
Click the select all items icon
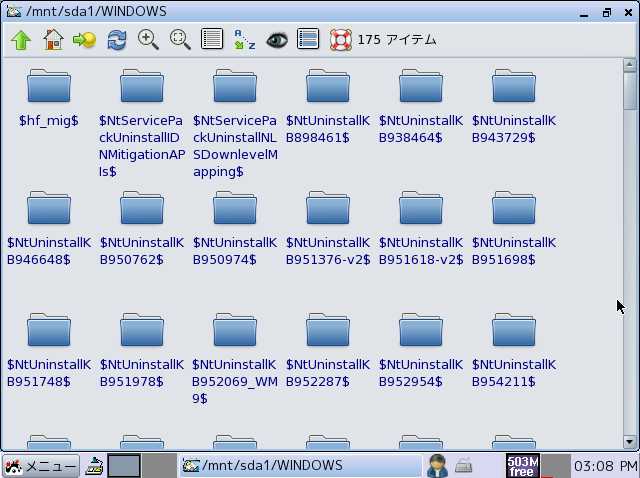(308, 40)
